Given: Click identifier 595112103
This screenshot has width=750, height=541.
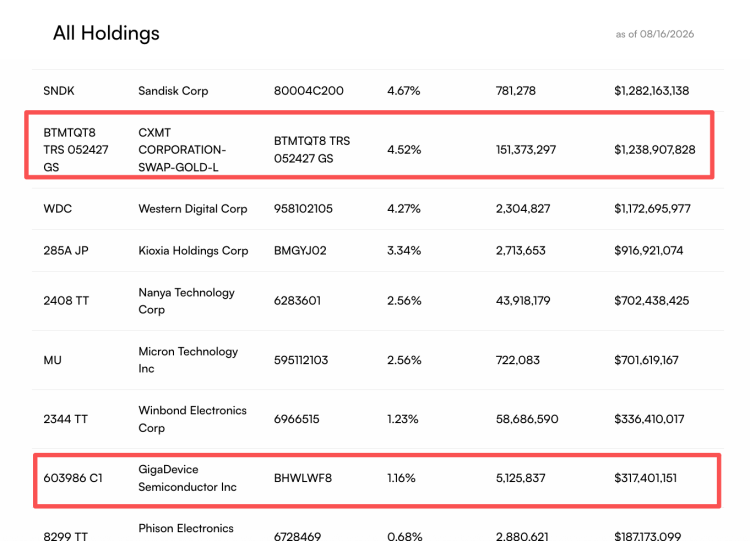Looking at the screenshot, I should (x=301, y=360).
